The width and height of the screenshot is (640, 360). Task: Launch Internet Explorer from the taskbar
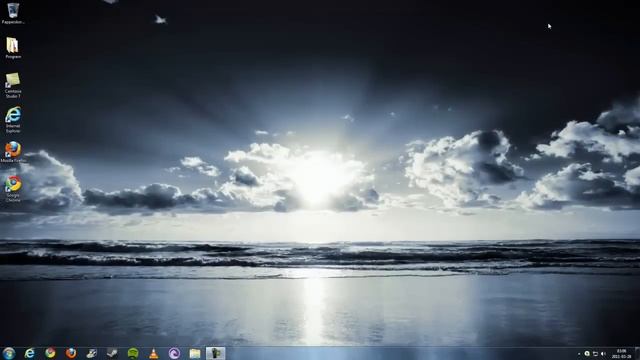coord(29,353)
